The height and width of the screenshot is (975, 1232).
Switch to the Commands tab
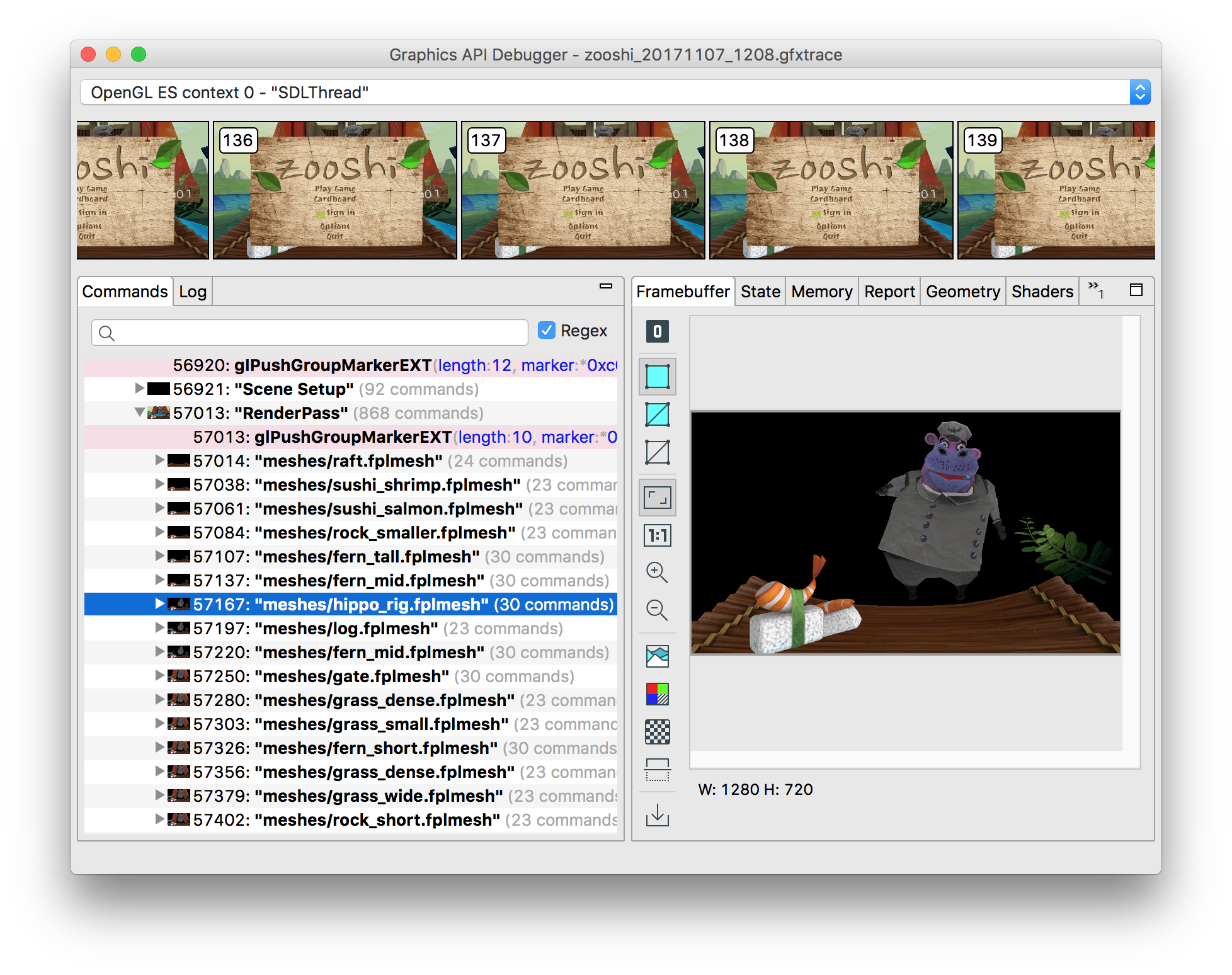coord(125,292)
